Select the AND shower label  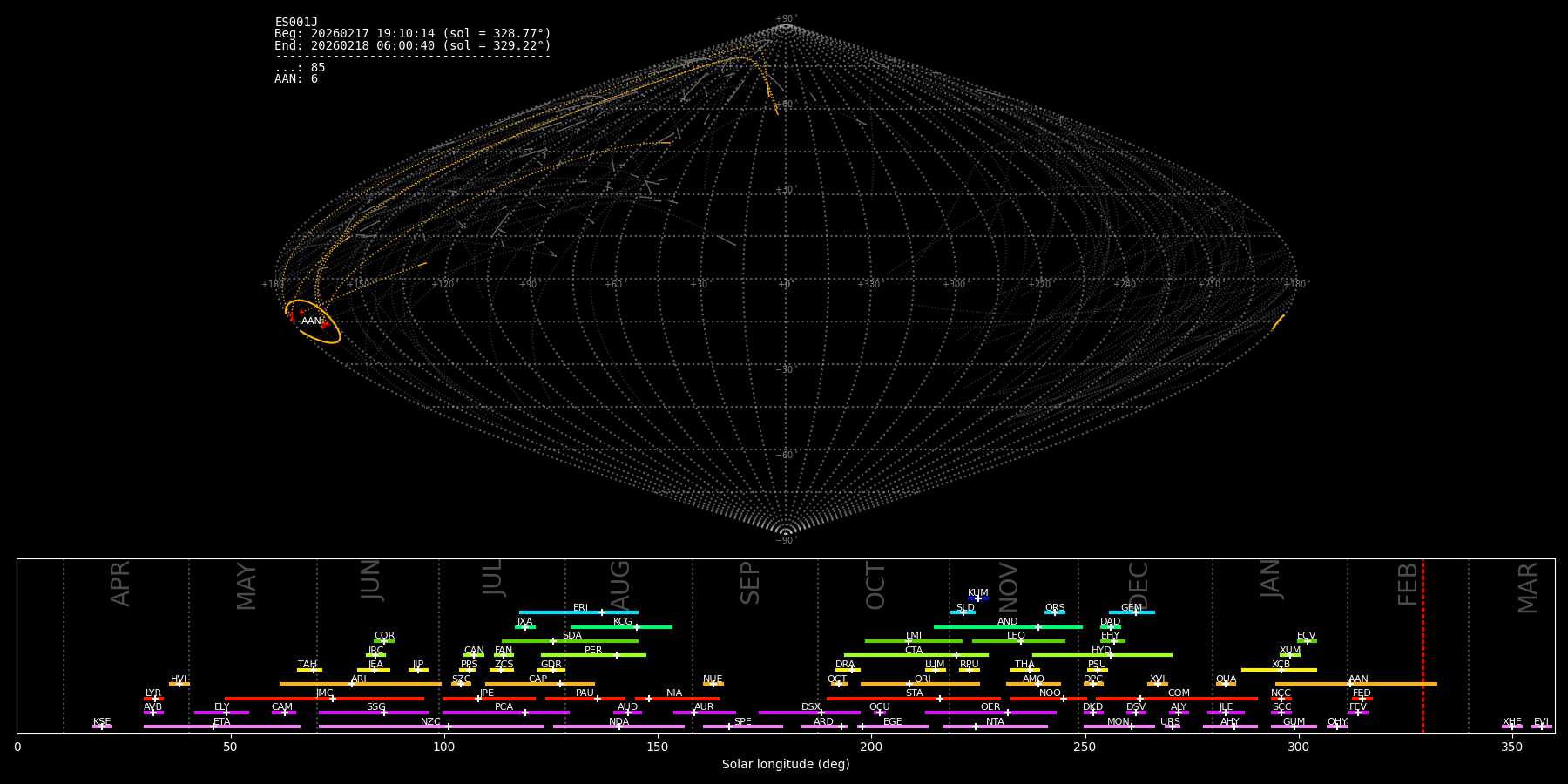[x=1008, y=622]
